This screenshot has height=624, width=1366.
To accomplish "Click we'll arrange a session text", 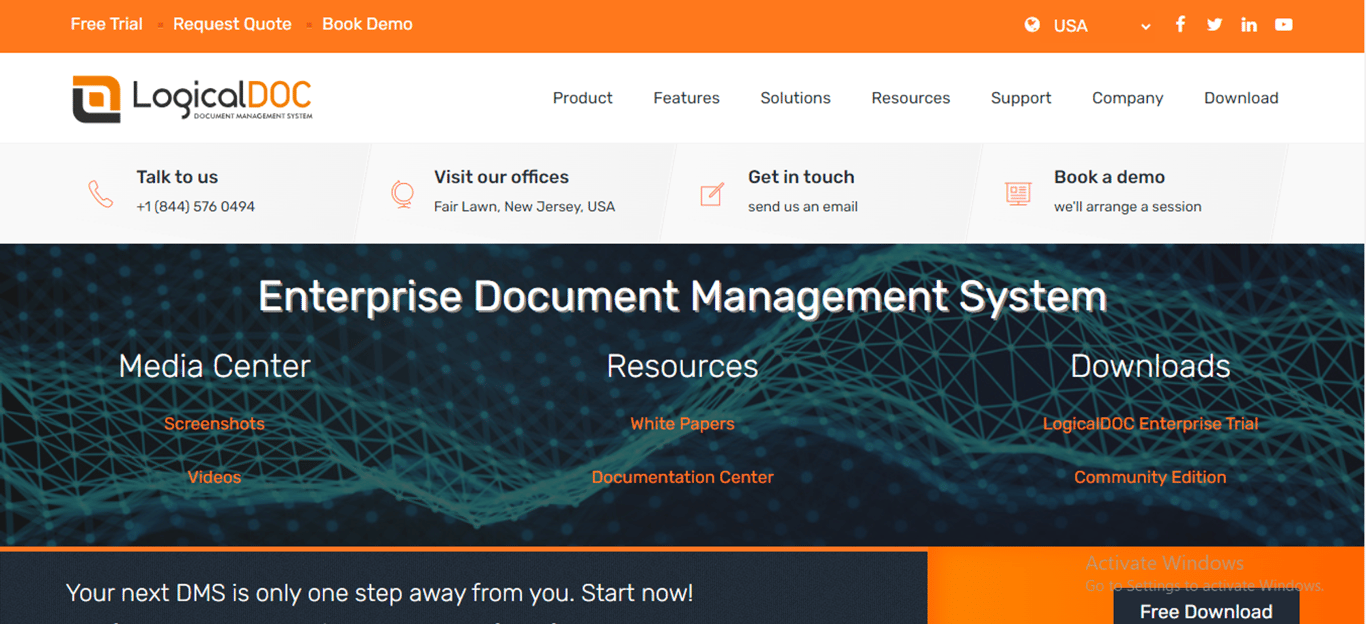I will pyautogui.click(x=1128, y=207).
